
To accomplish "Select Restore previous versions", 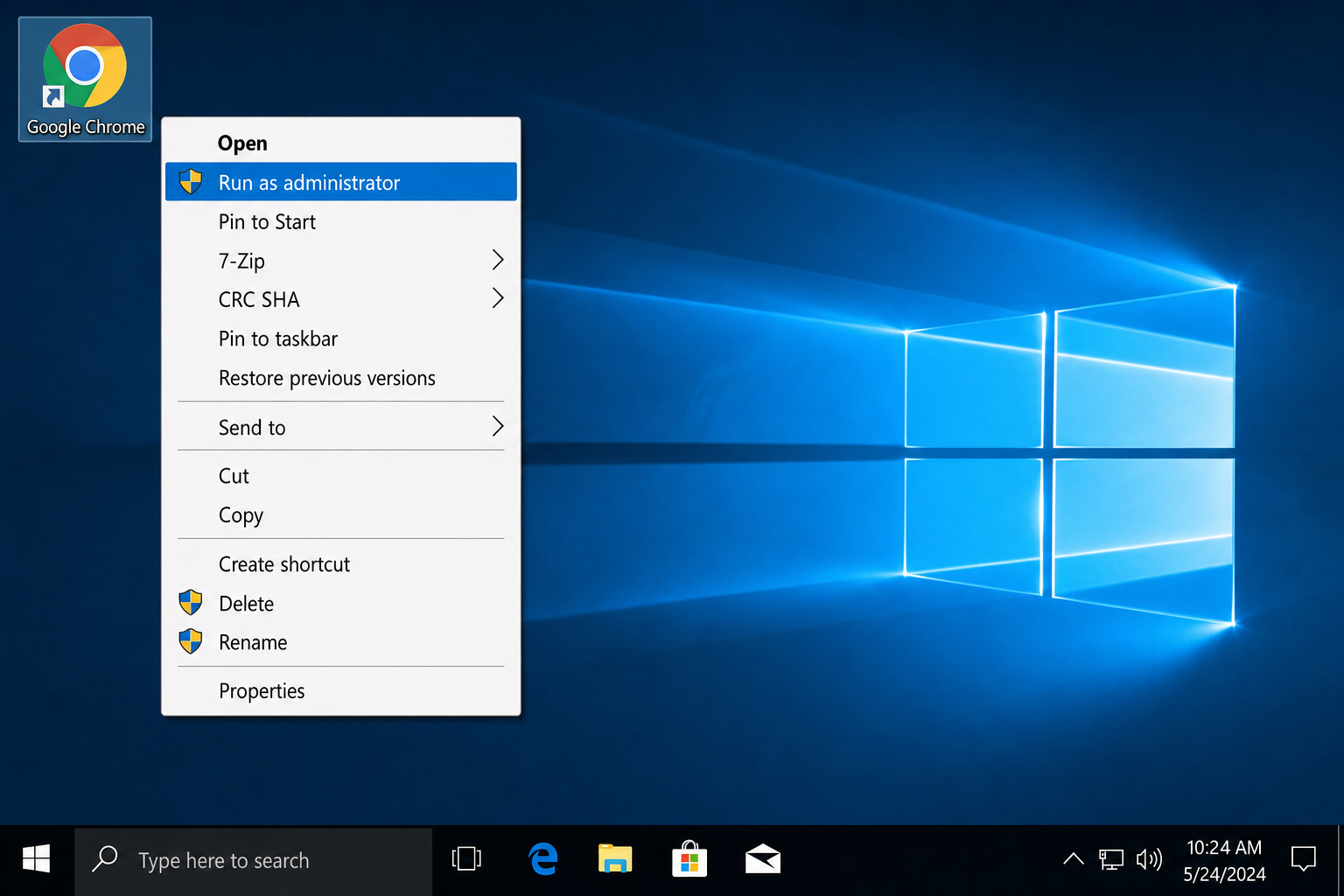I will click(x=341, y=378).
